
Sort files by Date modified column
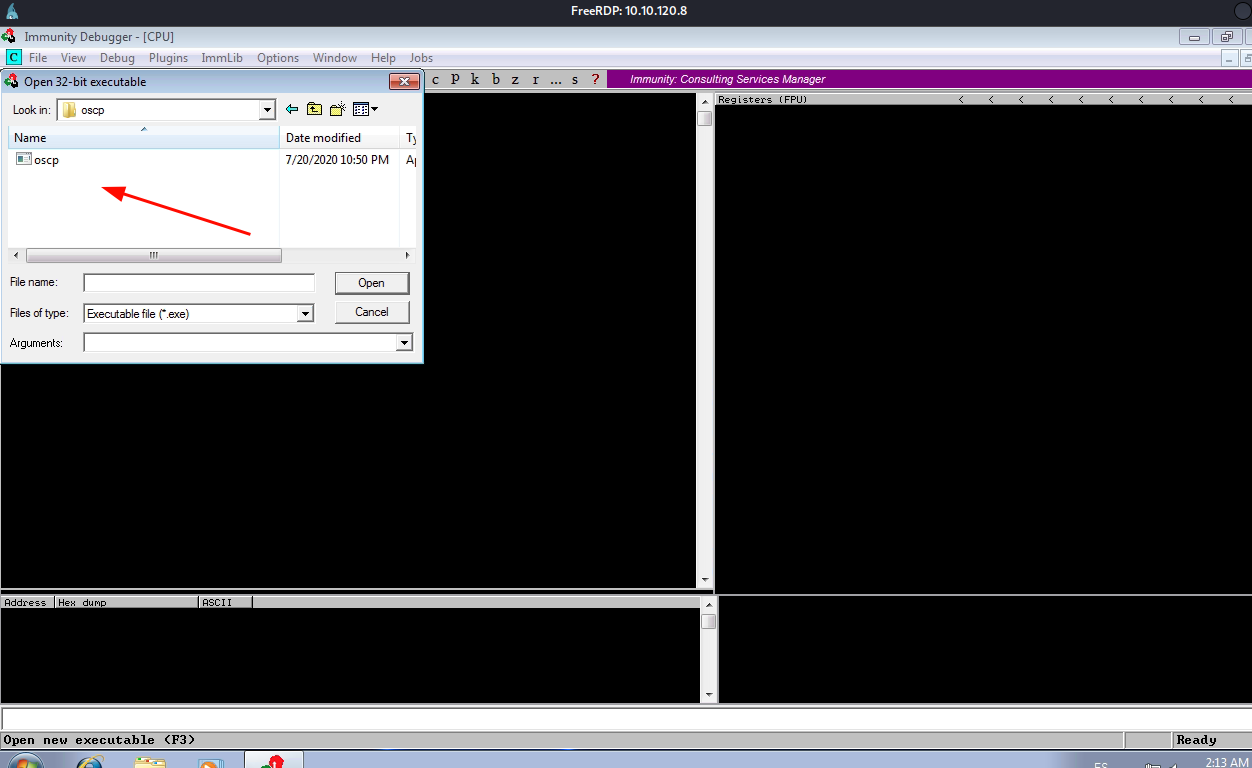pos(340,138)
